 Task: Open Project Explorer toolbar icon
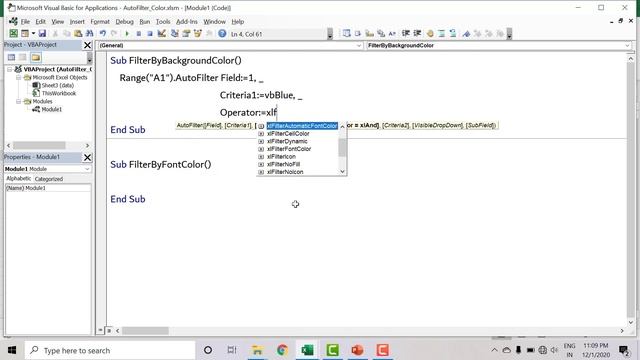pos(175,34)
